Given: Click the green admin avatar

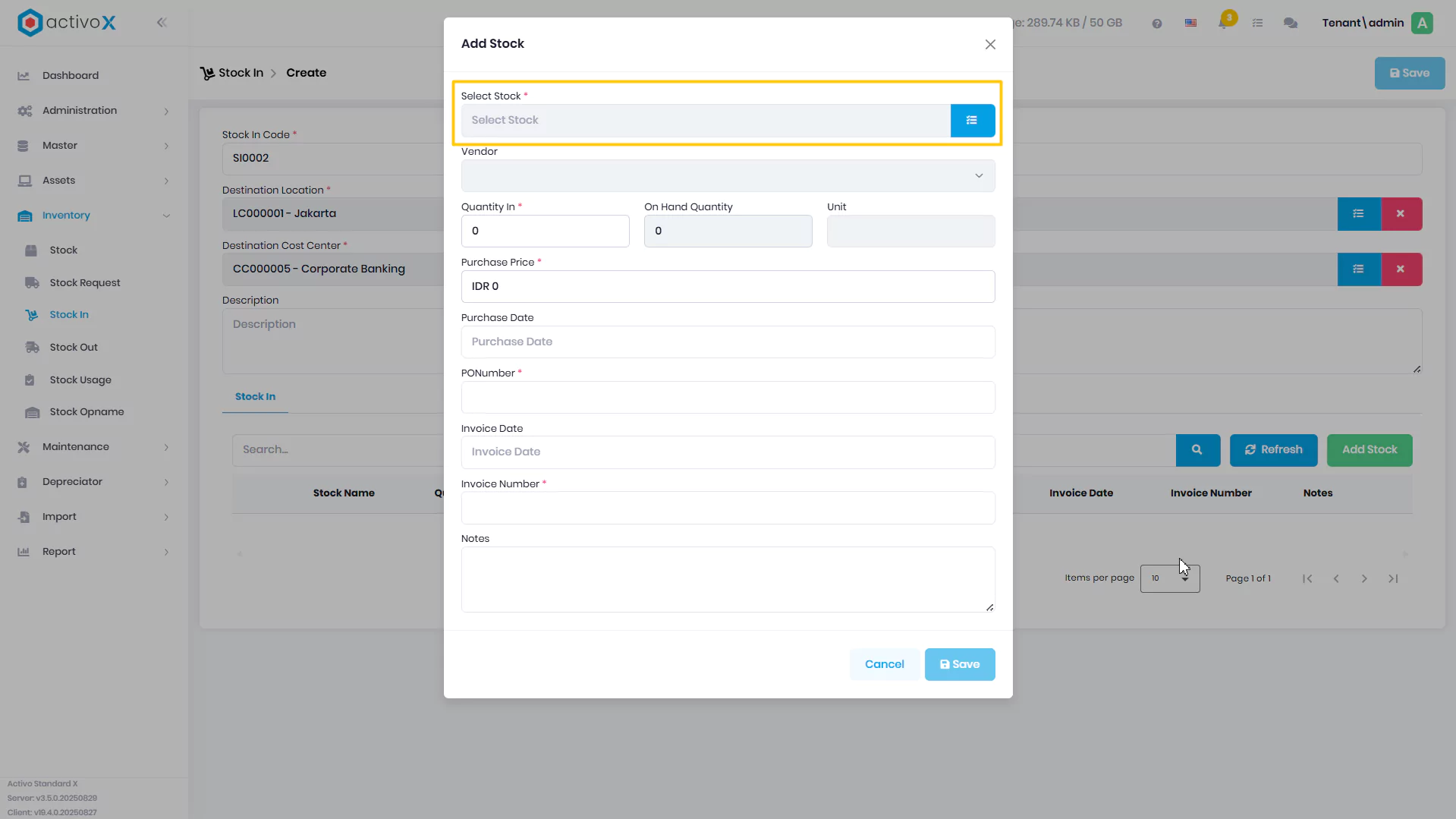Looking at the screenshot, I should pos(1422,23).
